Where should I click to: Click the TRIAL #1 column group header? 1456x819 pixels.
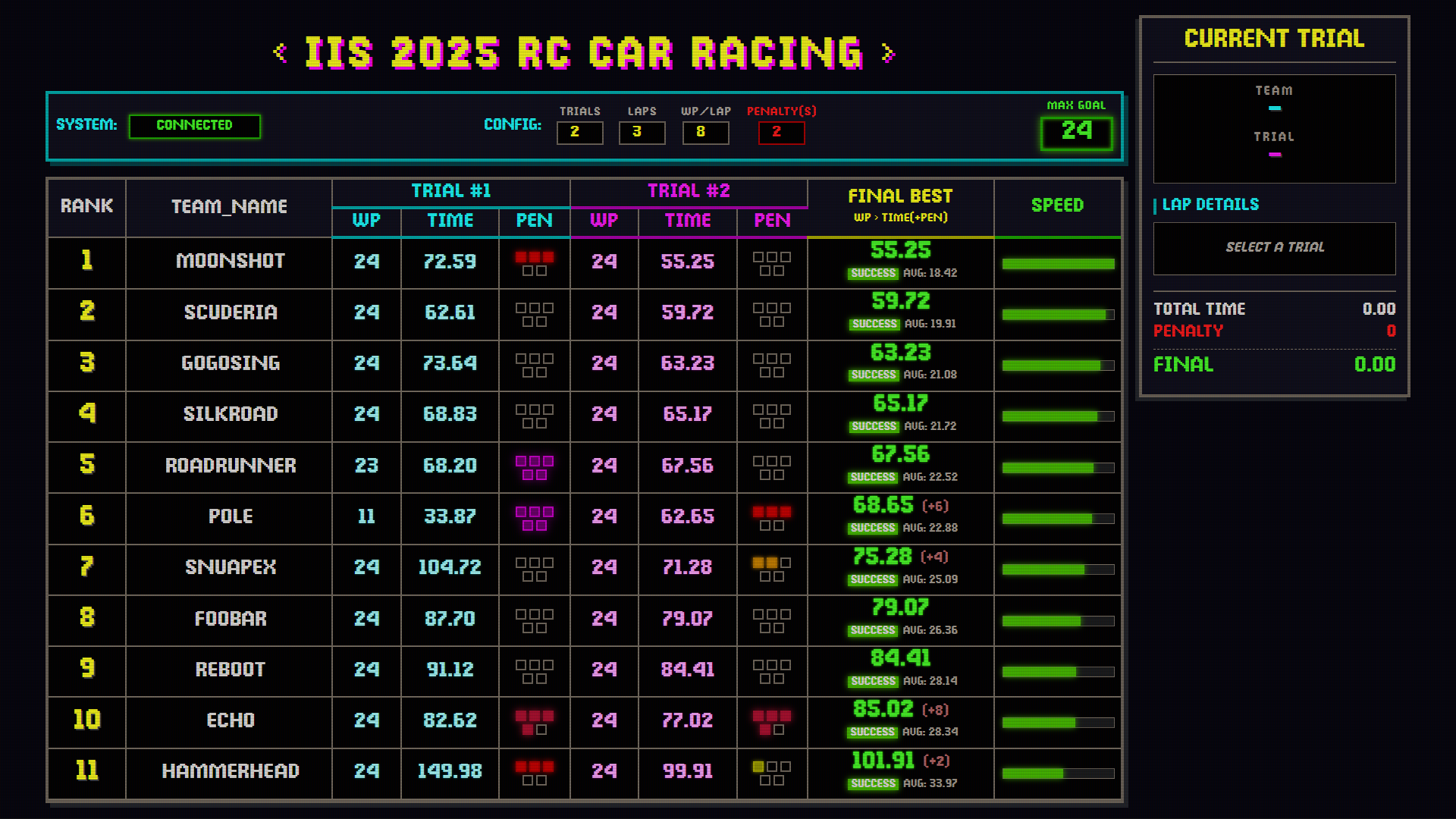(x=450, y=190)
